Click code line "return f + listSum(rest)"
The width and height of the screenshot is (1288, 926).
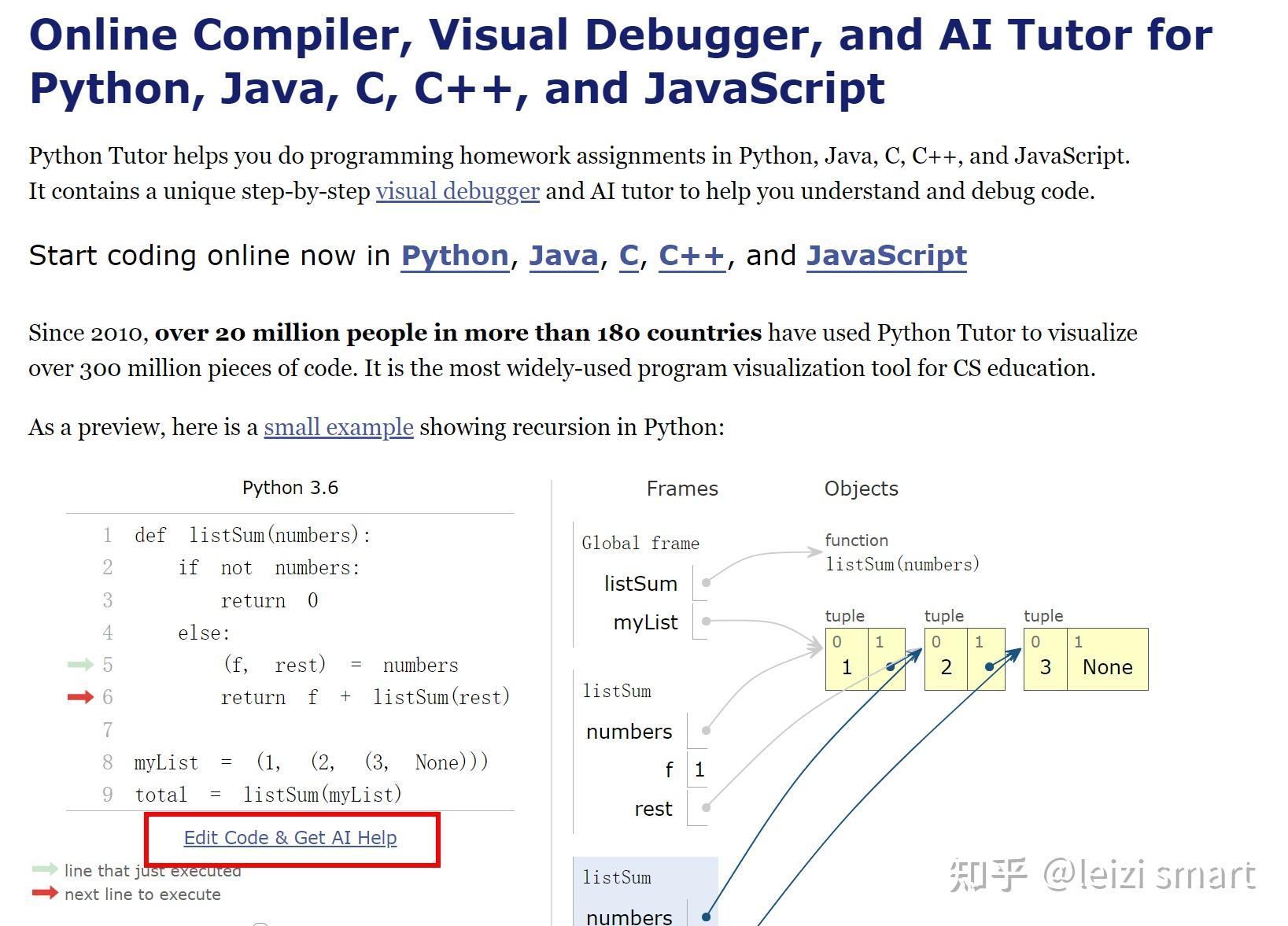(366, 698)
